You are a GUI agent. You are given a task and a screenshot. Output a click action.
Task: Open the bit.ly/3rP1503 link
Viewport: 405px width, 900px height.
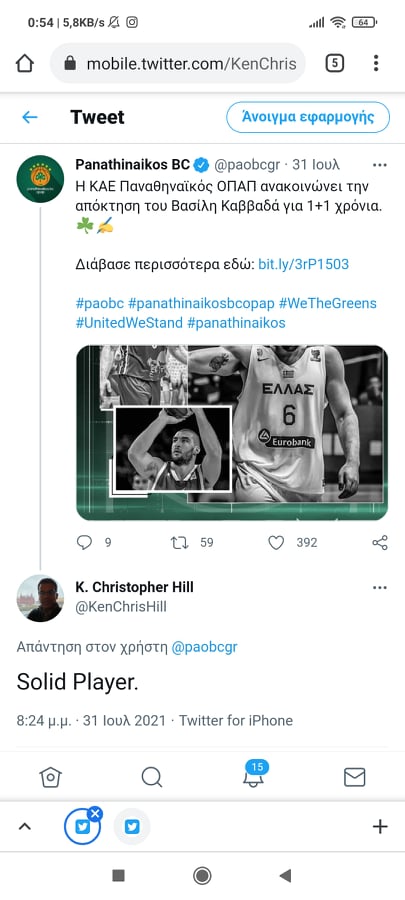[303, 265]
